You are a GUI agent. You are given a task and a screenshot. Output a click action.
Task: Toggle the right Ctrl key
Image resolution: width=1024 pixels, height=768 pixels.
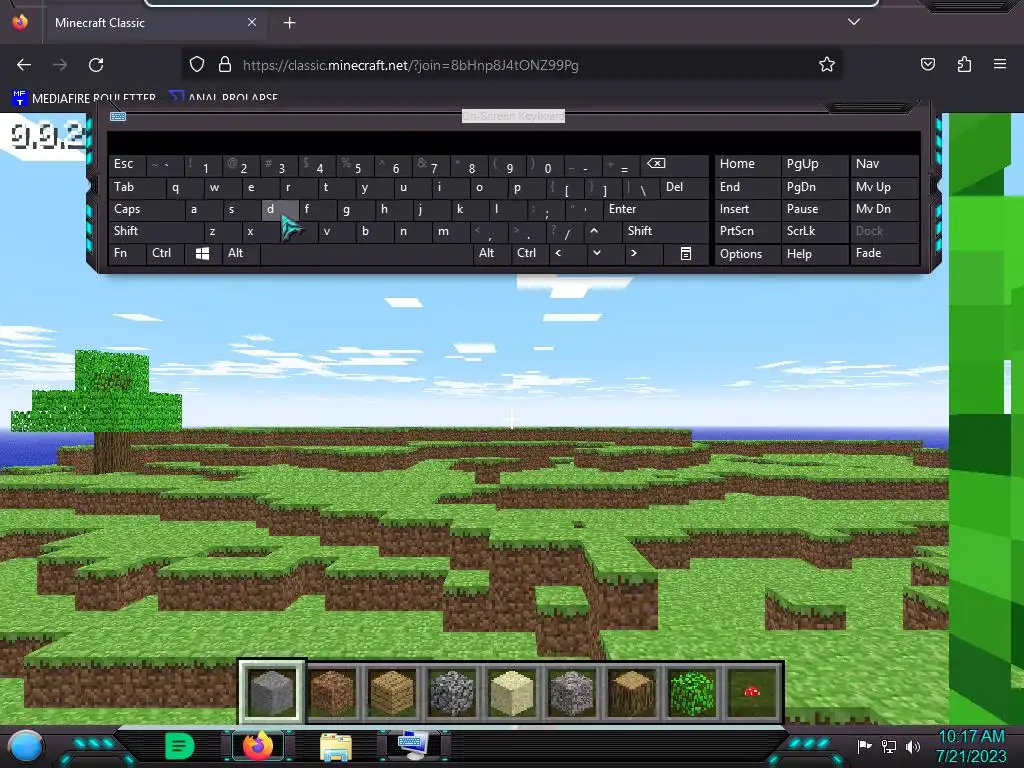click(x=530, y=253)
